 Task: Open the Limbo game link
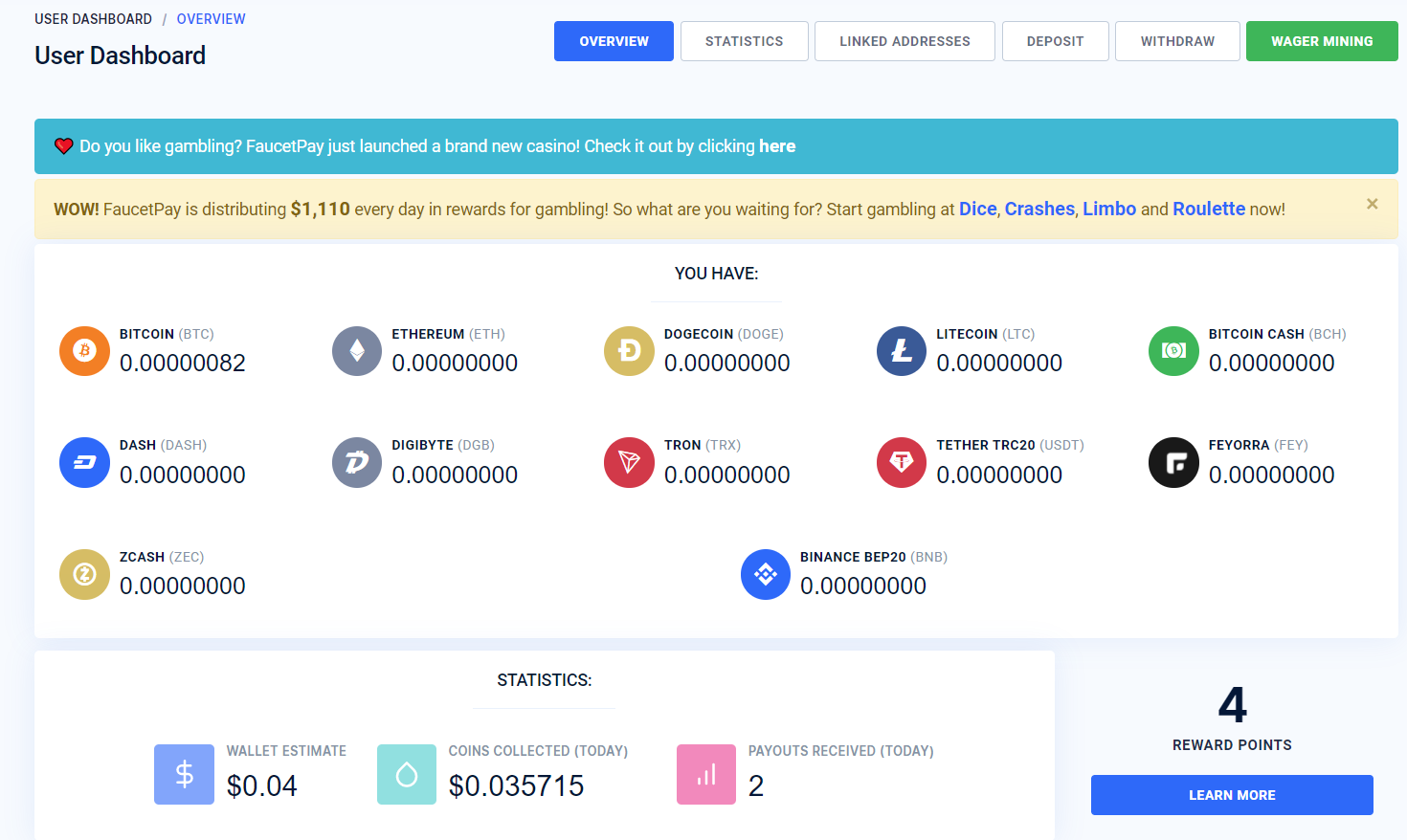1109,209
